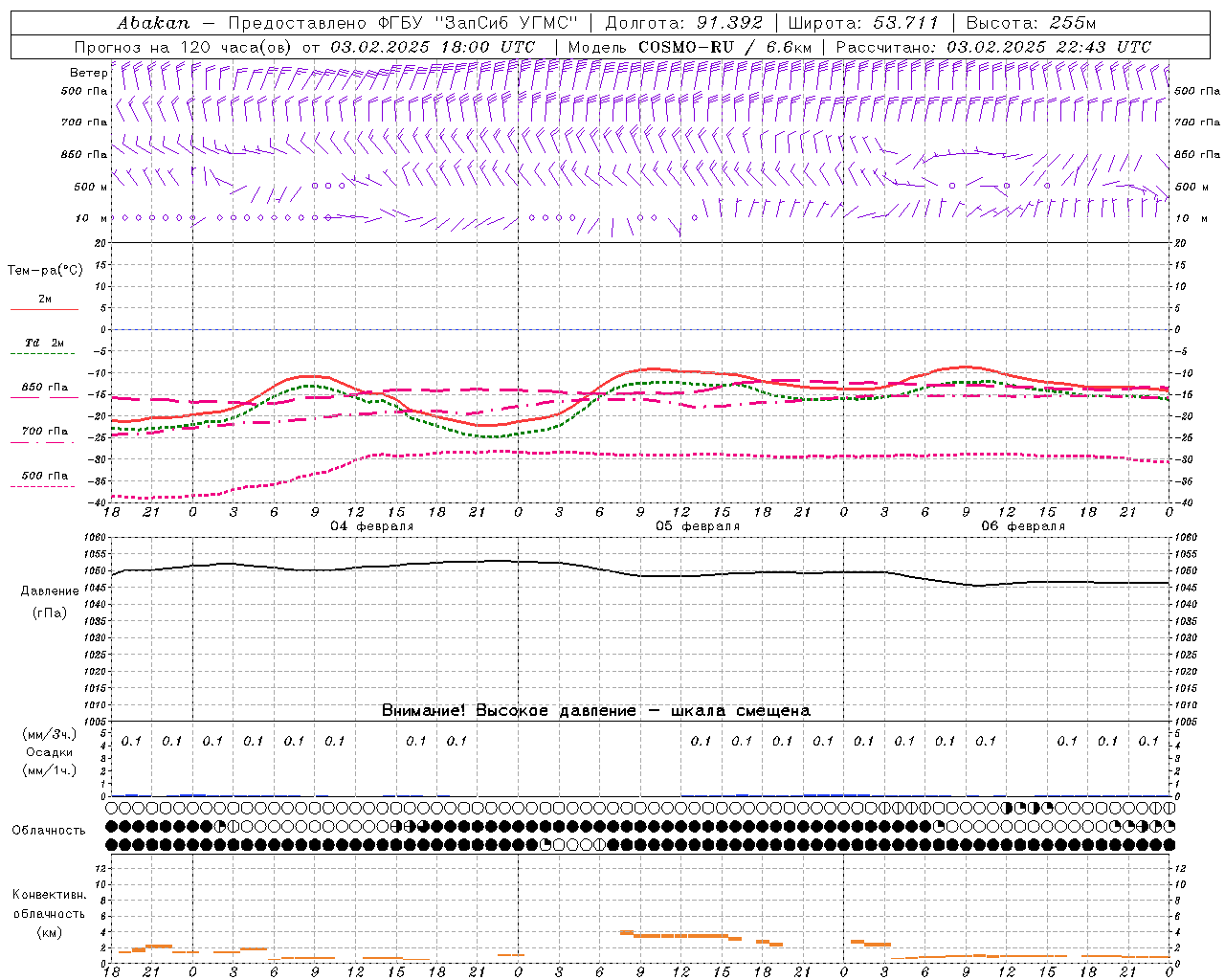1225x980 pixels.
Task: Click the 04 февраля date label
Action: (372, 526)
